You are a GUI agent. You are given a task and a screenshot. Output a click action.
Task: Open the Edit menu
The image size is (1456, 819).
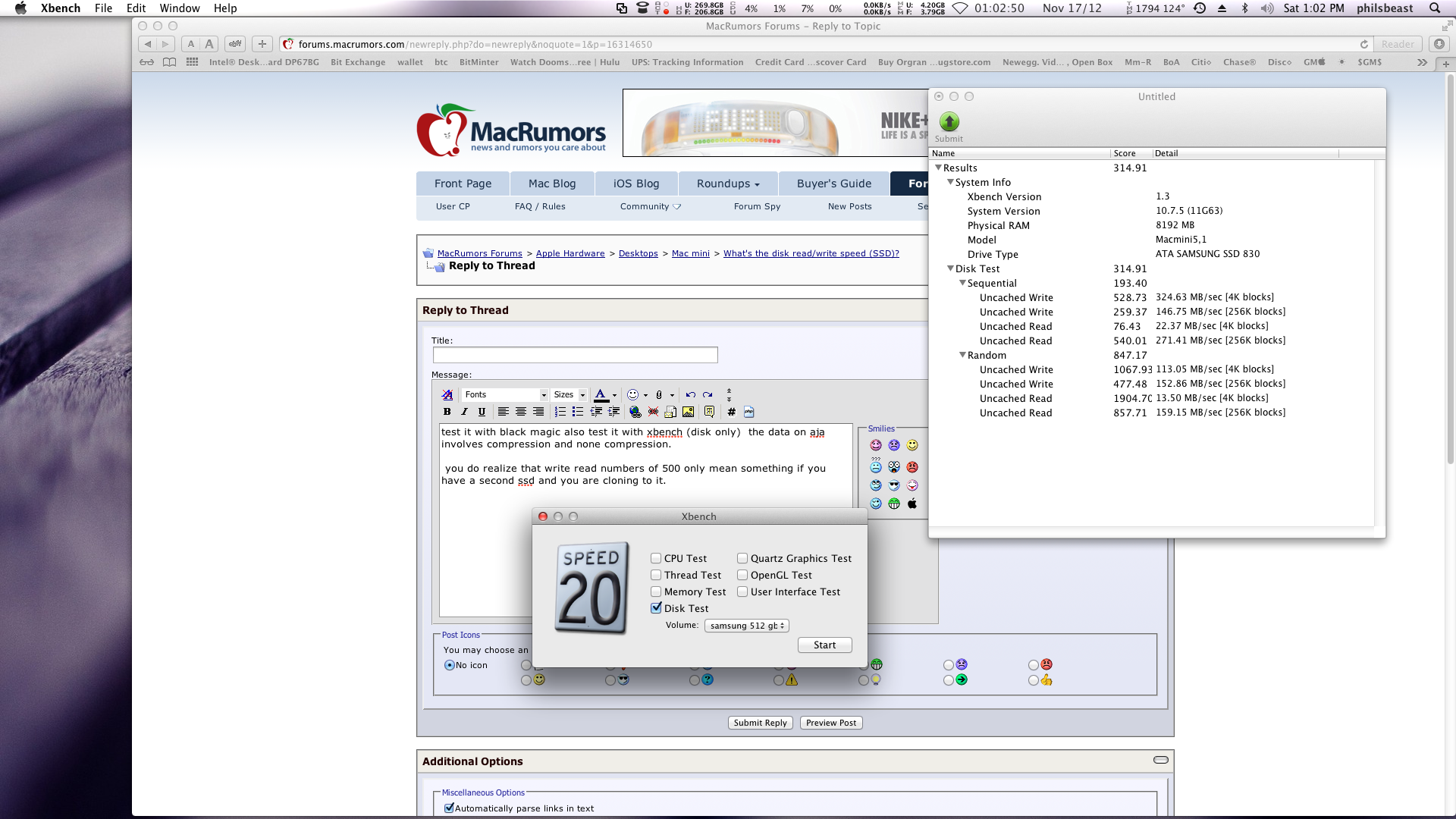[136, 8]
